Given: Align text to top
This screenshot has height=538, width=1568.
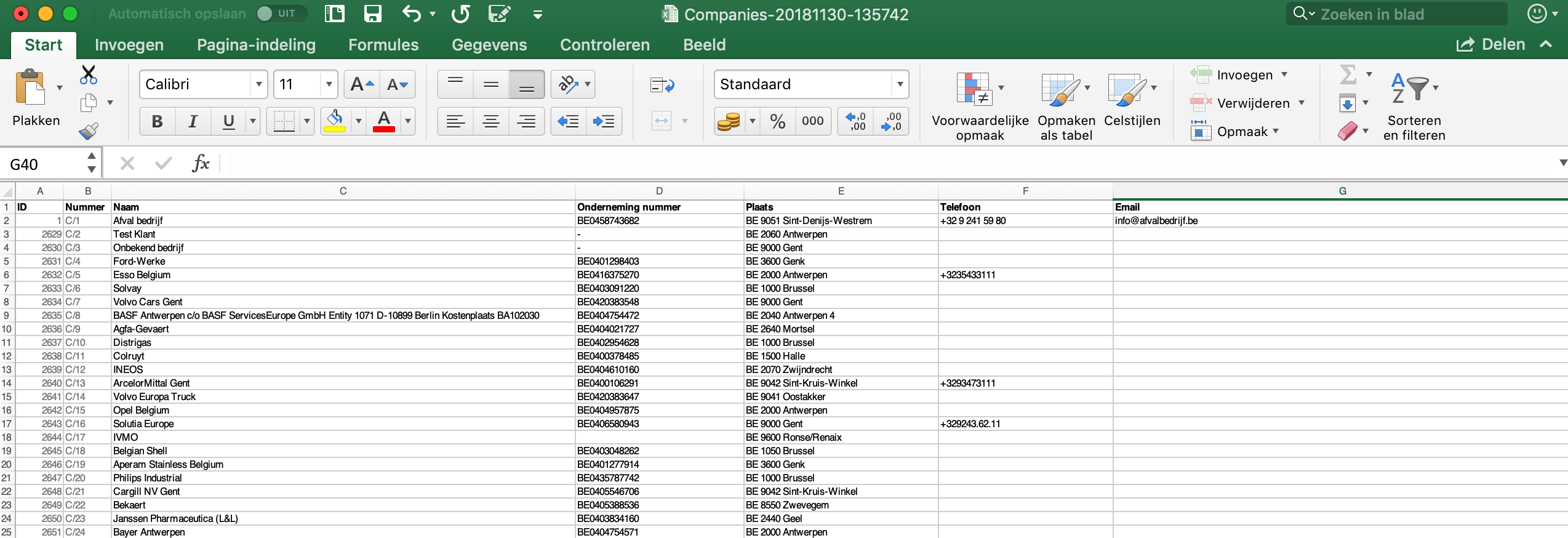Looking at the screenshot, I should tap(455, 84).
